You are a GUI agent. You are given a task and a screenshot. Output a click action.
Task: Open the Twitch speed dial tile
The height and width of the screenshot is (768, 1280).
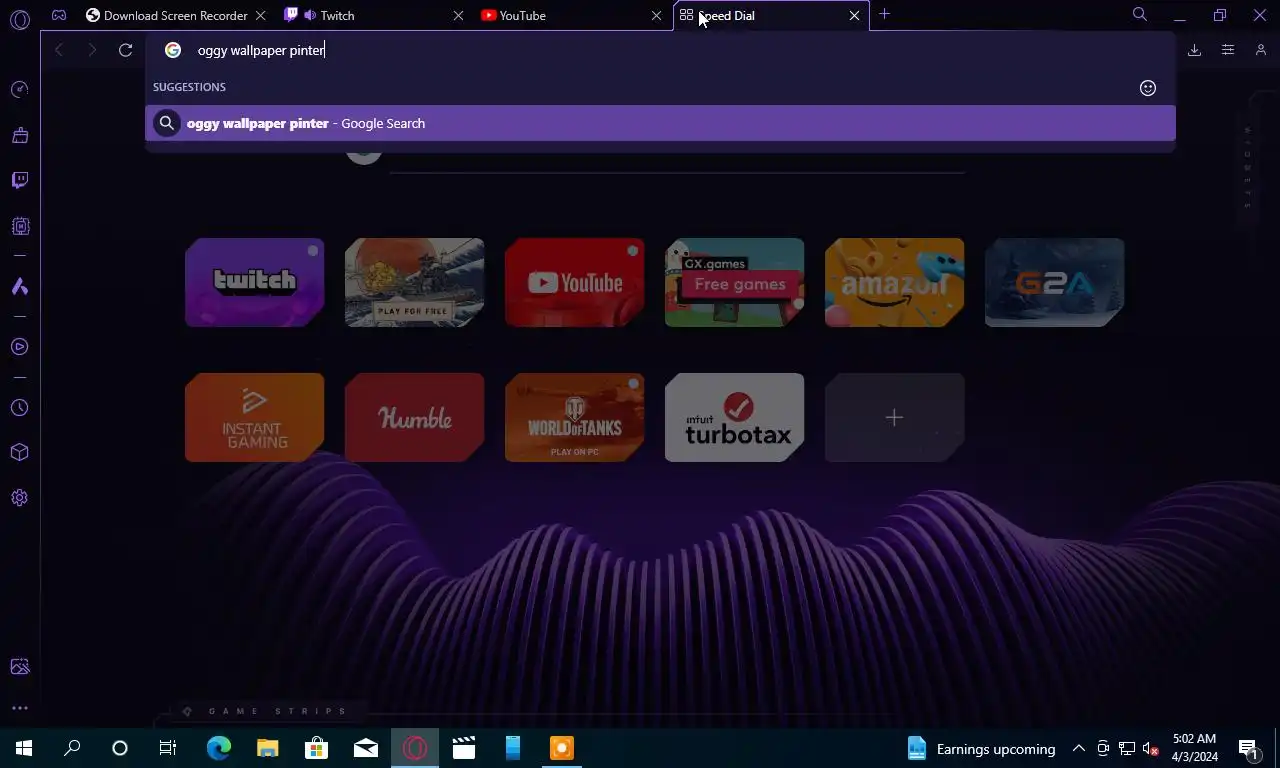(x=255, y=282)
